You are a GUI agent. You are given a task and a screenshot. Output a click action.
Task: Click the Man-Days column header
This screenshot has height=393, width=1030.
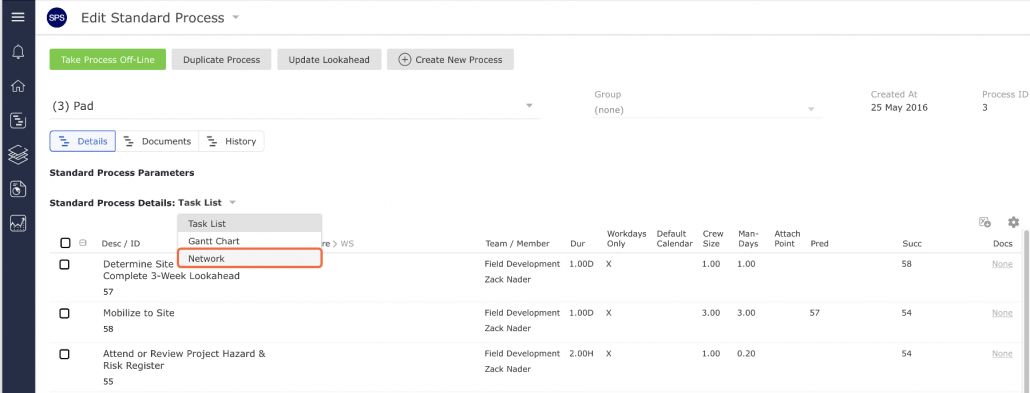tap(748, 239)
